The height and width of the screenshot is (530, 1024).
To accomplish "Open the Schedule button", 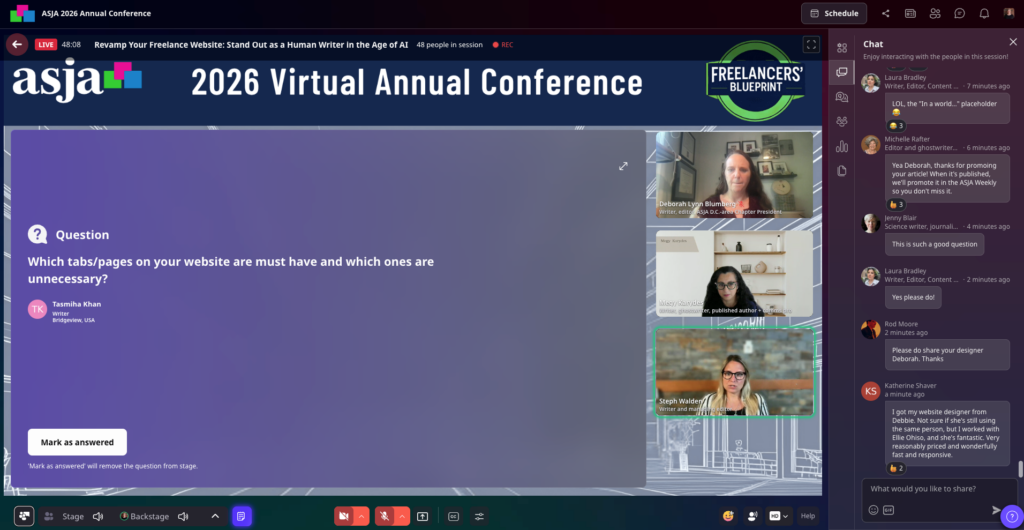I will tap(834, 13).
